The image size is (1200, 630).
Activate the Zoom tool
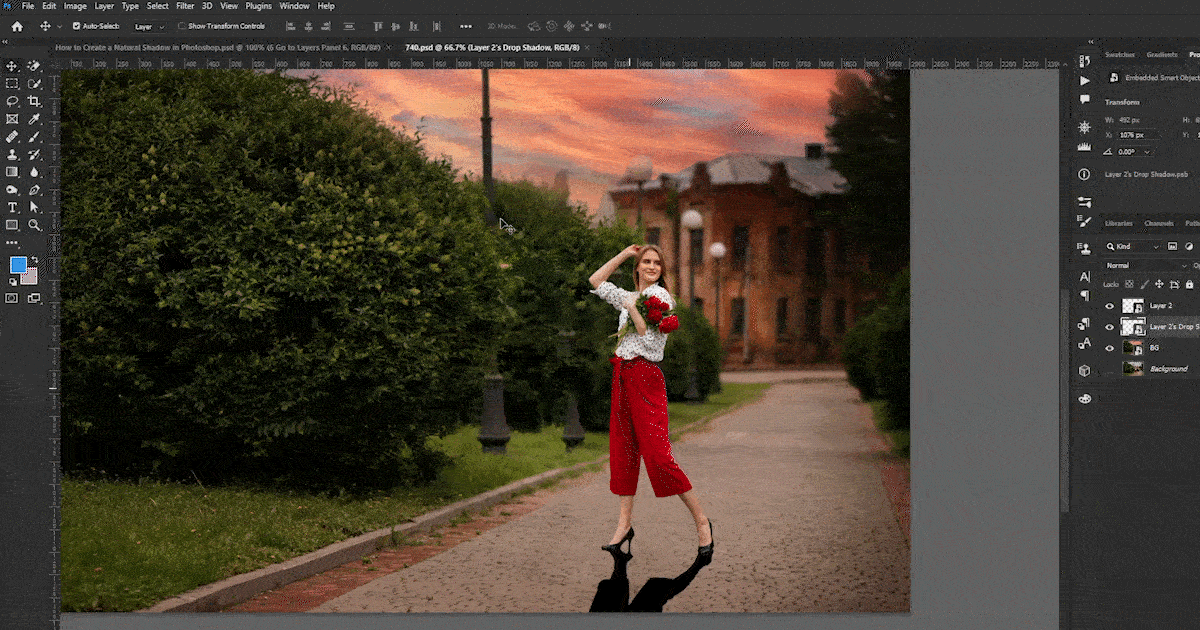(34, 225)
